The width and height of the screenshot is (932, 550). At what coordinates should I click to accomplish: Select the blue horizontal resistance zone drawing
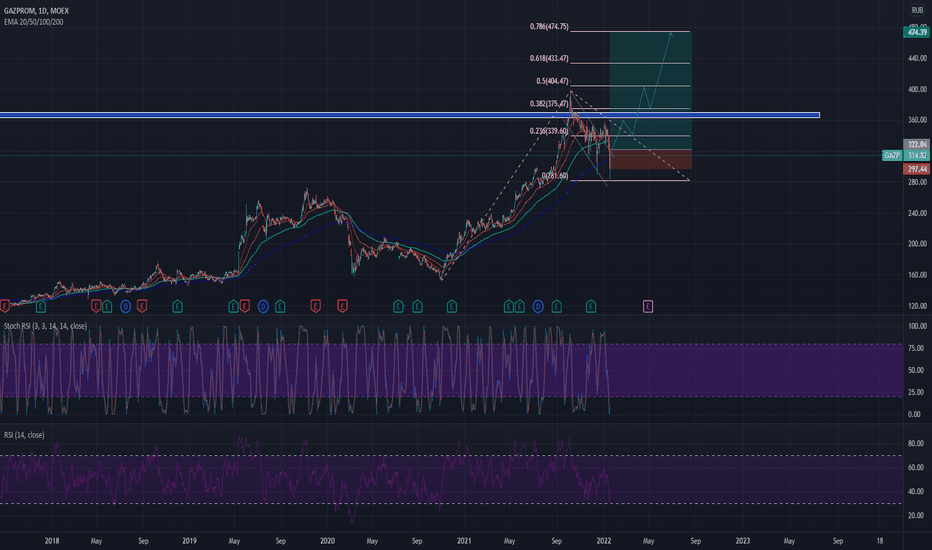[410, 115]
